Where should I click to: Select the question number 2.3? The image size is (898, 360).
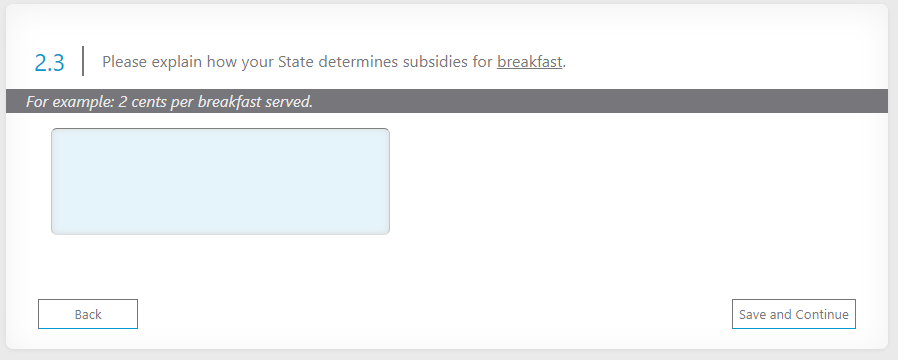click(49, 63)
